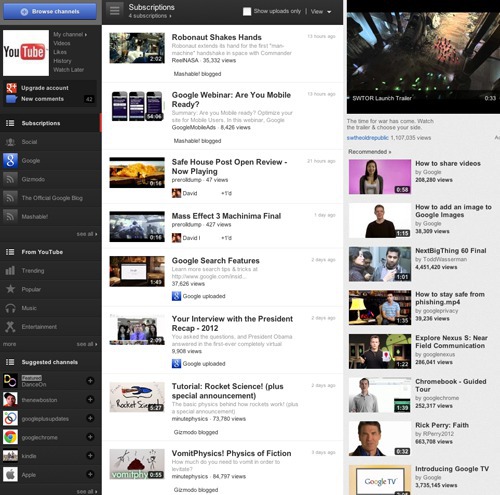The width and height of the screenshot is (500, 495).
Task: Open How to add an image thumbnail
Action: (x=380, y=220)
